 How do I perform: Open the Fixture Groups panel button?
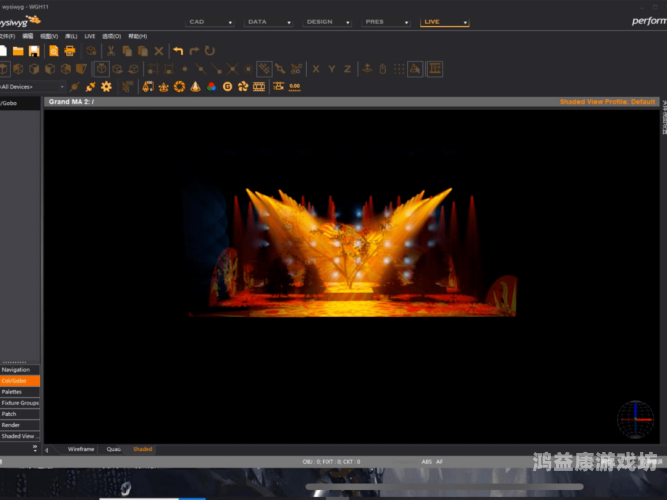[x=20, y=403]
